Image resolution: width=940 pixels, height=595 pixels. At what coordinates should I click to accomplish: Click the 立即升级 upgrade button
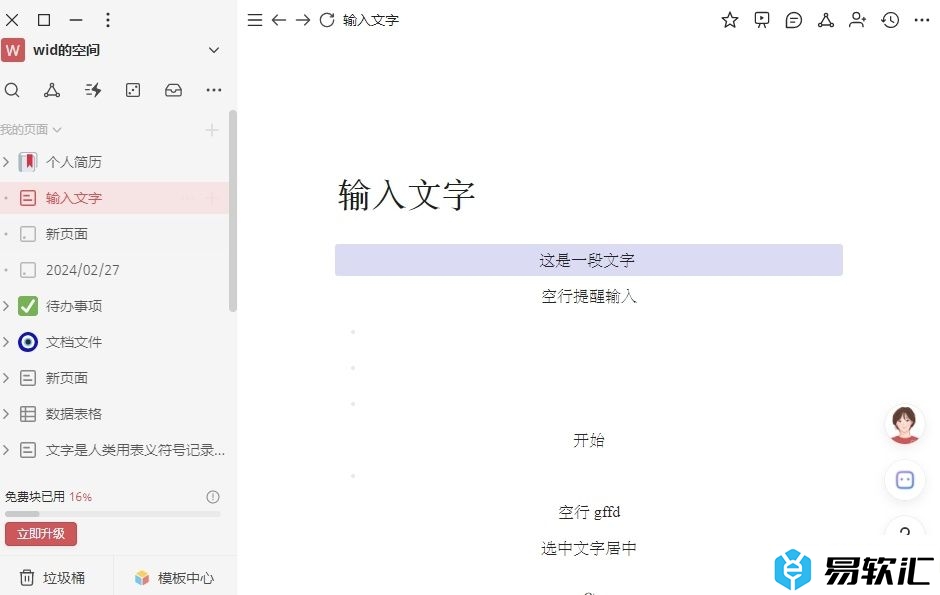click(x=41, y=533)
